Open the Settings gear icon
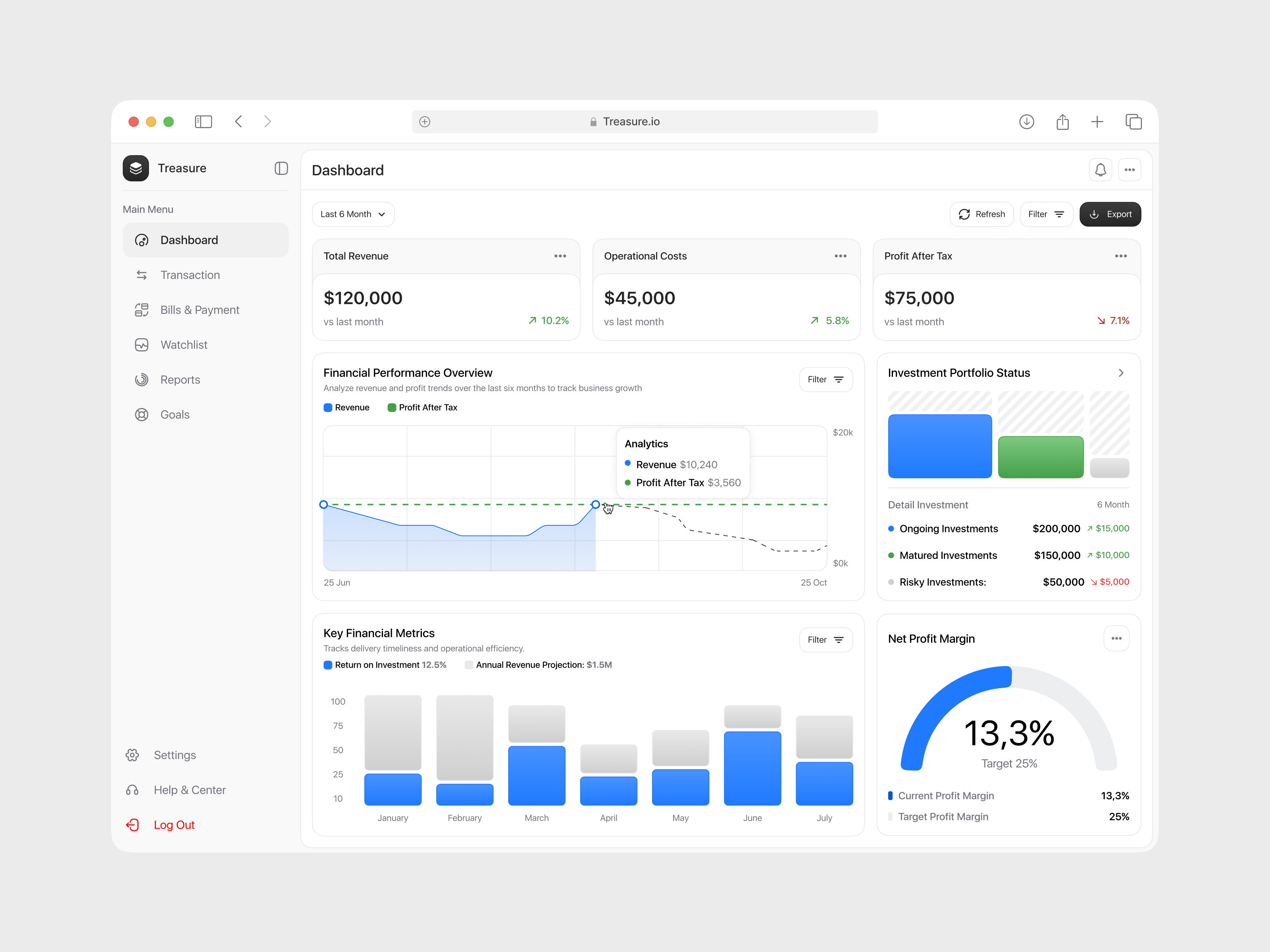The image size is (1270, 952). pyautogui.click(x=132, y=755)
